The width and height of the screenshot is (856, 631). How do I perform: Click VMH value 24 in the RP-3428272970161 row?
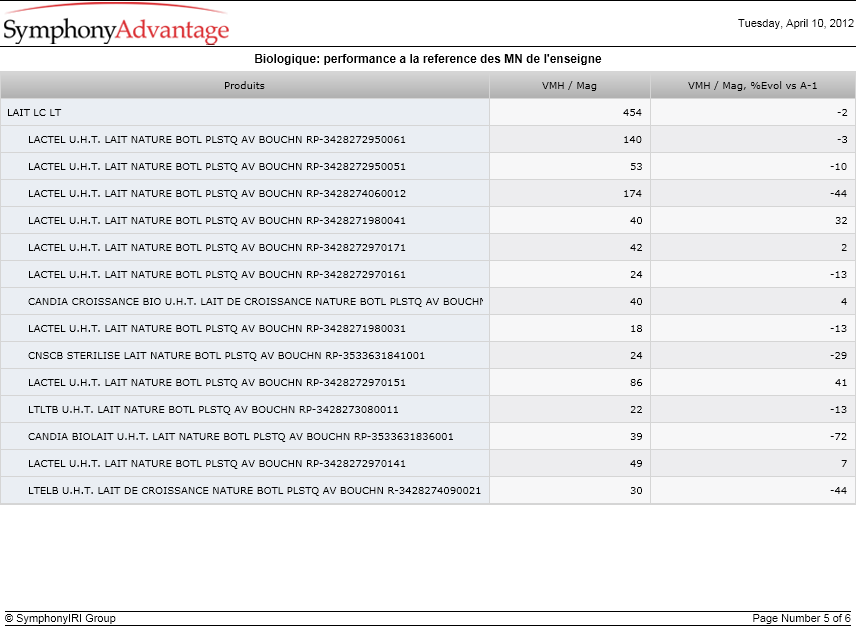pos(636,275)
